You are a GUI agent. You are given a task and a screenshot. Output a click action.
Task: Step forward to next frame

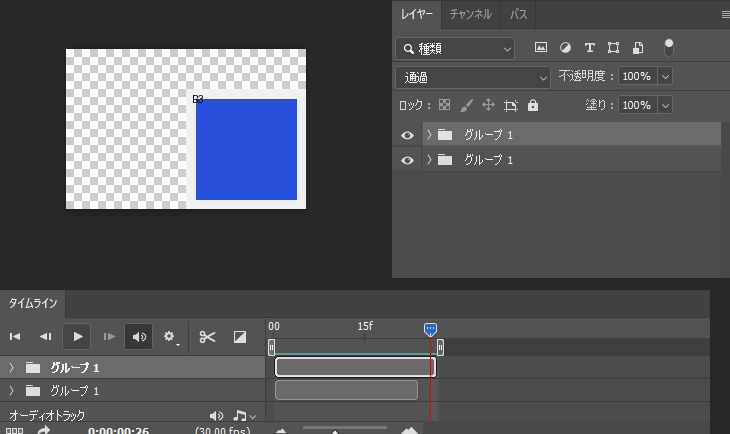tap(109, 336)
